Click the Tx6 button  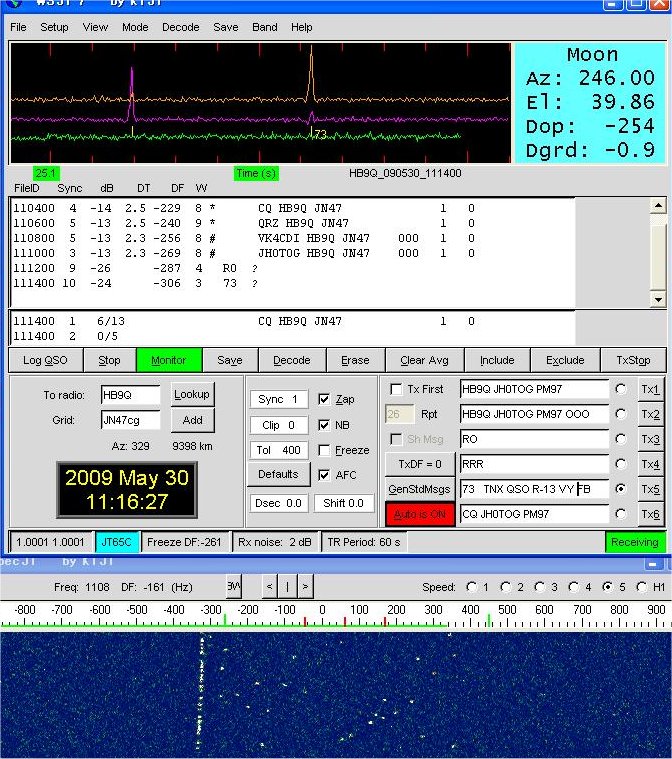click(650, 514)
